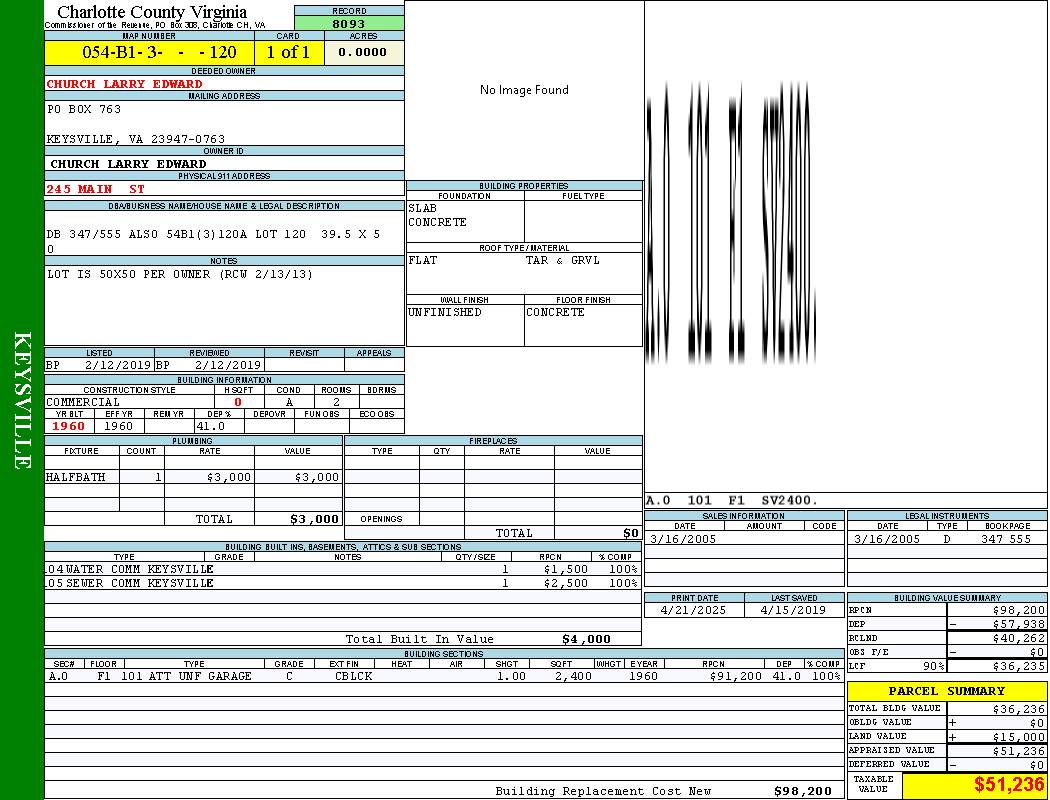
Task: Click the book page 347 555 entry
Action: tap(1005, 539)
